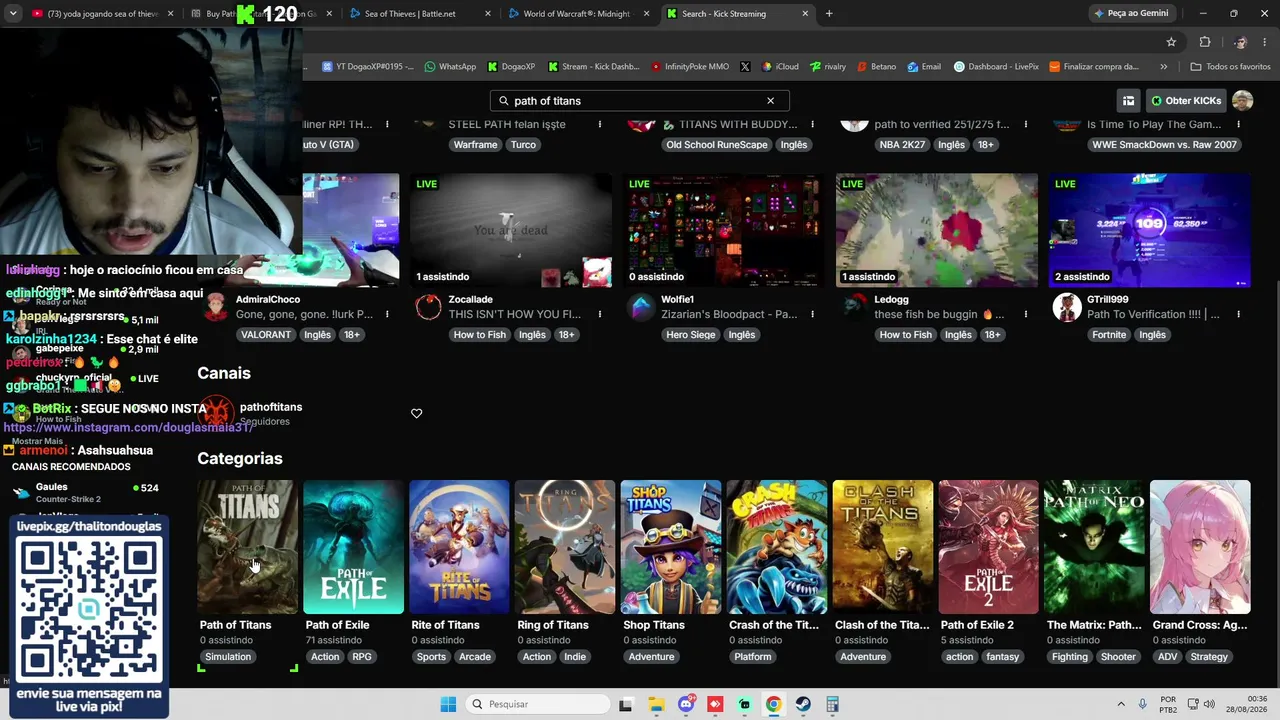Screen dimensions: 1280x720
Task: Expand the hidden bookmarks chevron
Action: pos(1163,67)
